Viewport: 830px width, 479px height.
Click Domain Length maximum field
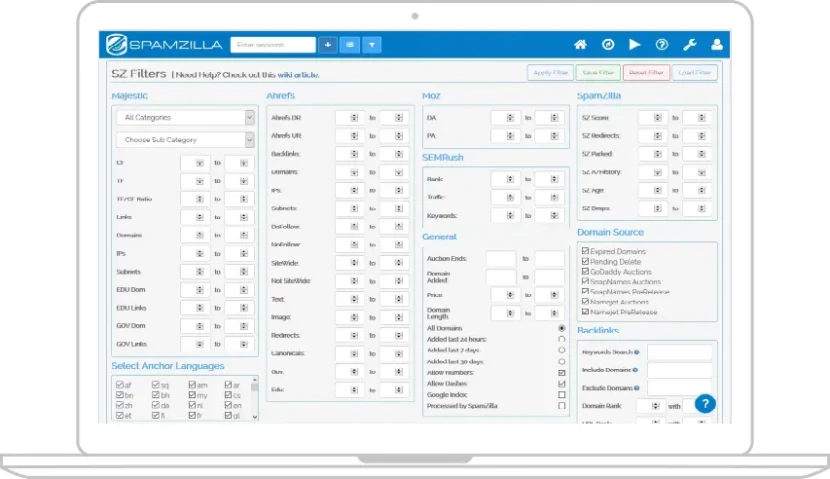click(549, 313)
